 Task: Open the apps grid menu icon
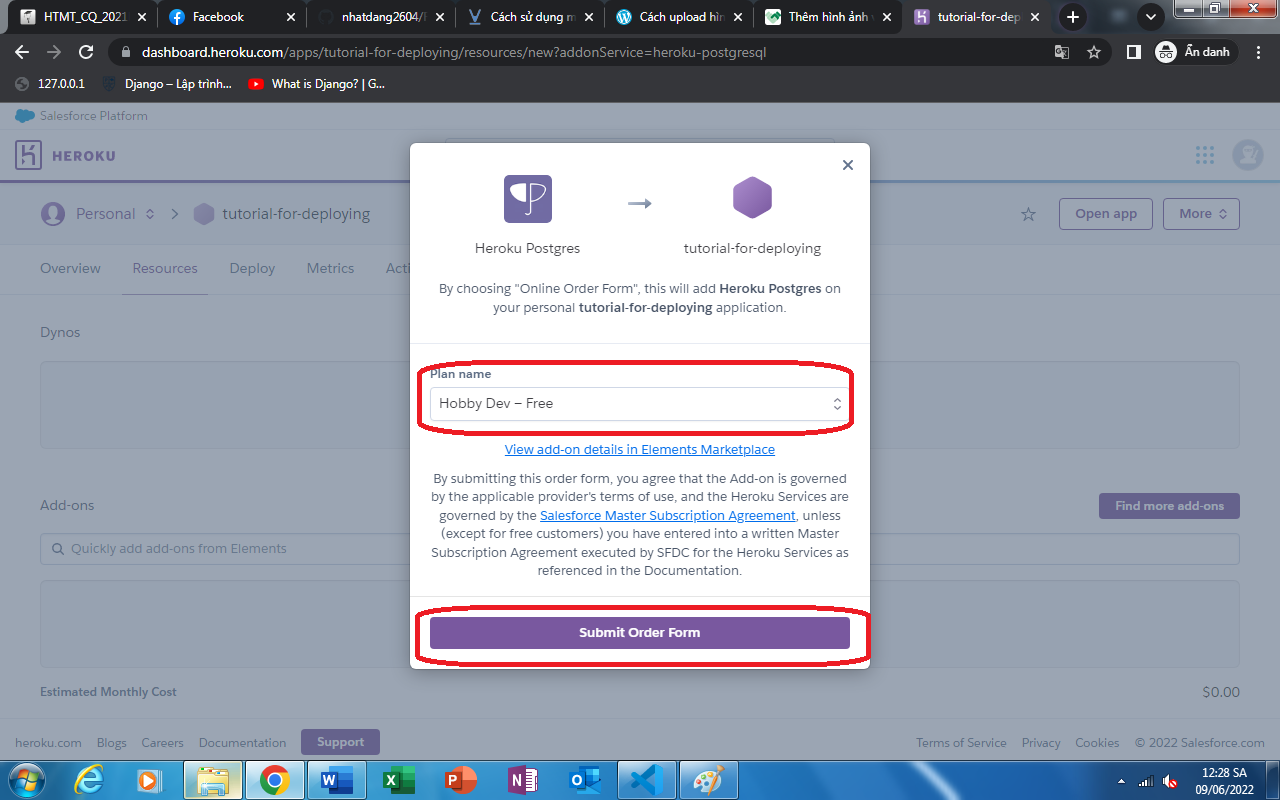(1205, 155)
